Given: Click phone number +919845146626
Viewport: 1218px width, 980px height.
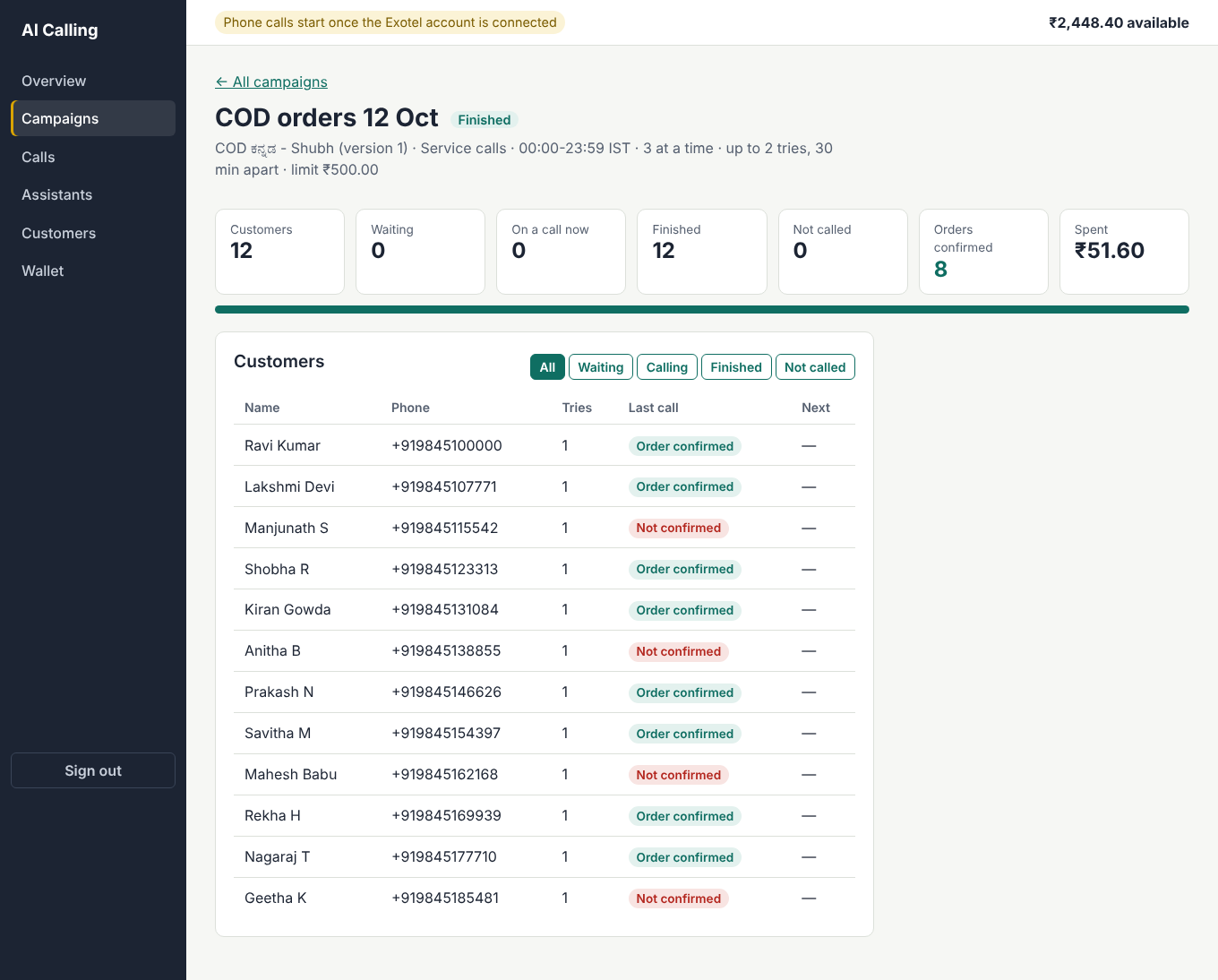Looking at the screenshot, I should tap(446, 692).
